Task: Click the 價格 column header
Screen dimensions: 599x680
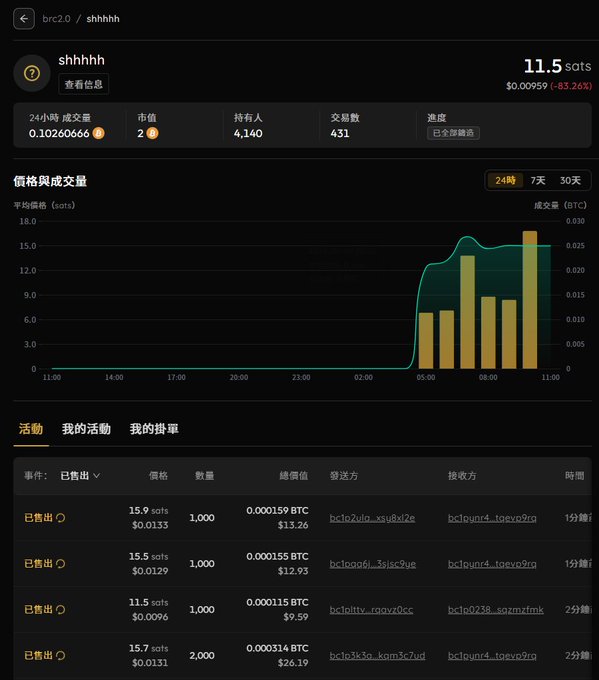Action: [x=158, y=476]
